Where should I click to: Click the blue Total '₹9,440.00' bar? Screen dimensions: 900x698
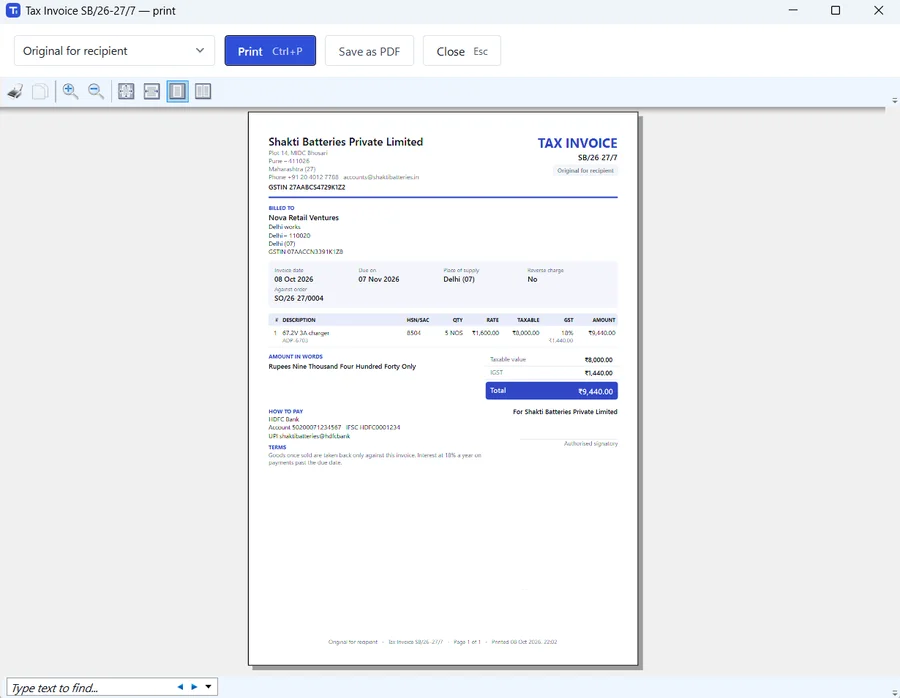[x=552, y=391]
